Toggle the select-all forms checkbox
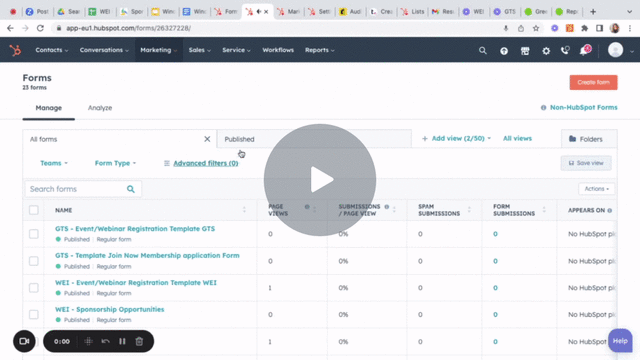This screenshot has width=640, height=360. 34,210
